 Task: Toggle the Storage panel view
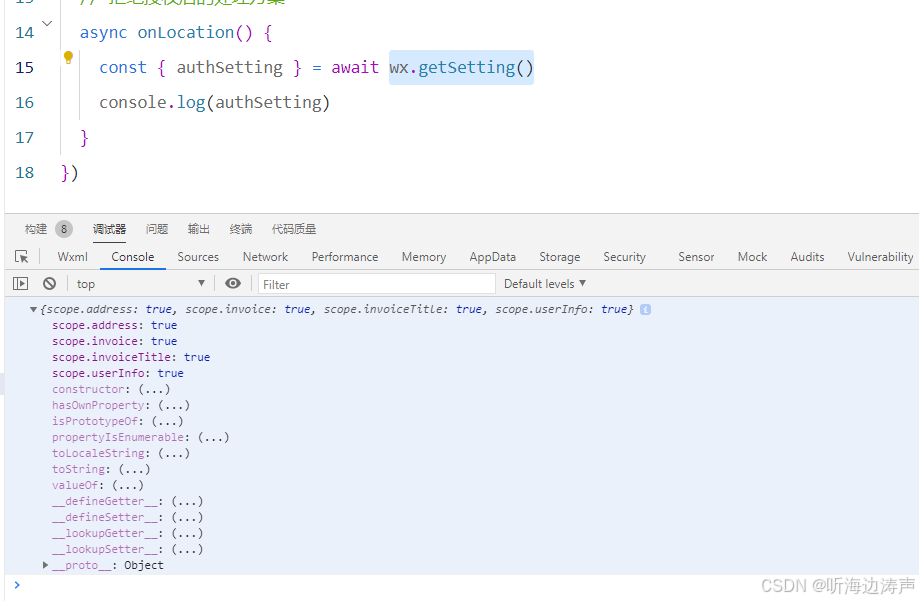tap(558, 256)
